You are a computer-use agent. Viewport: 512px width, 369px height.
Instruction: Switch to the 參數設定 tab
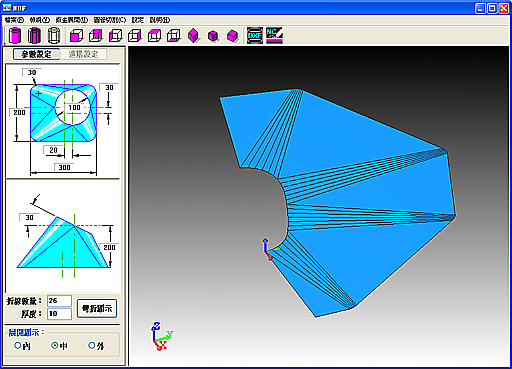[37, 54]
